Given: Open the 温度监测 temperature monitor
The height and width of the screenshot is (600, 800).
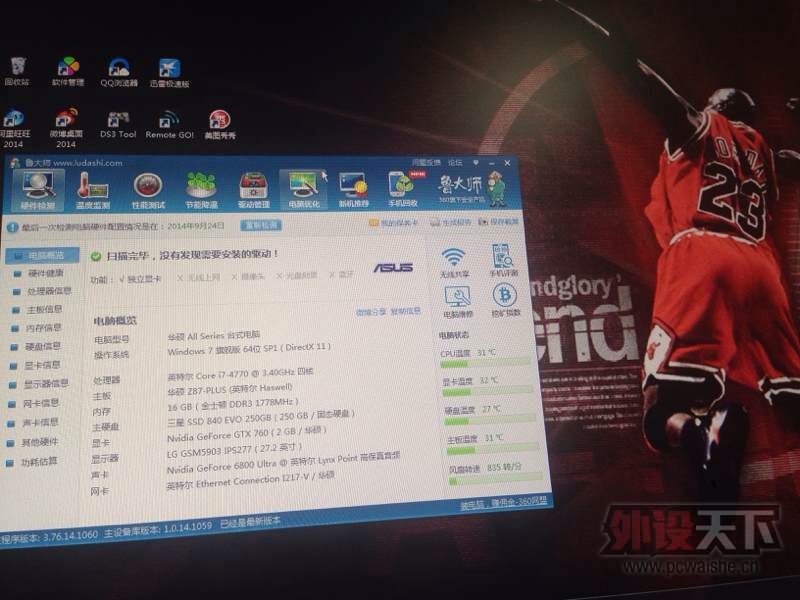Looking at the screenshot, I should pyautogui.click(x=92, y=191).
